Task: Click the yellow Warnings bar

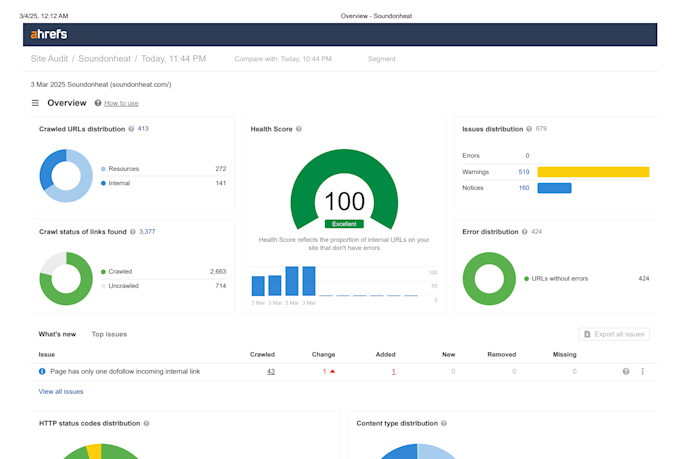Action: 593,172
